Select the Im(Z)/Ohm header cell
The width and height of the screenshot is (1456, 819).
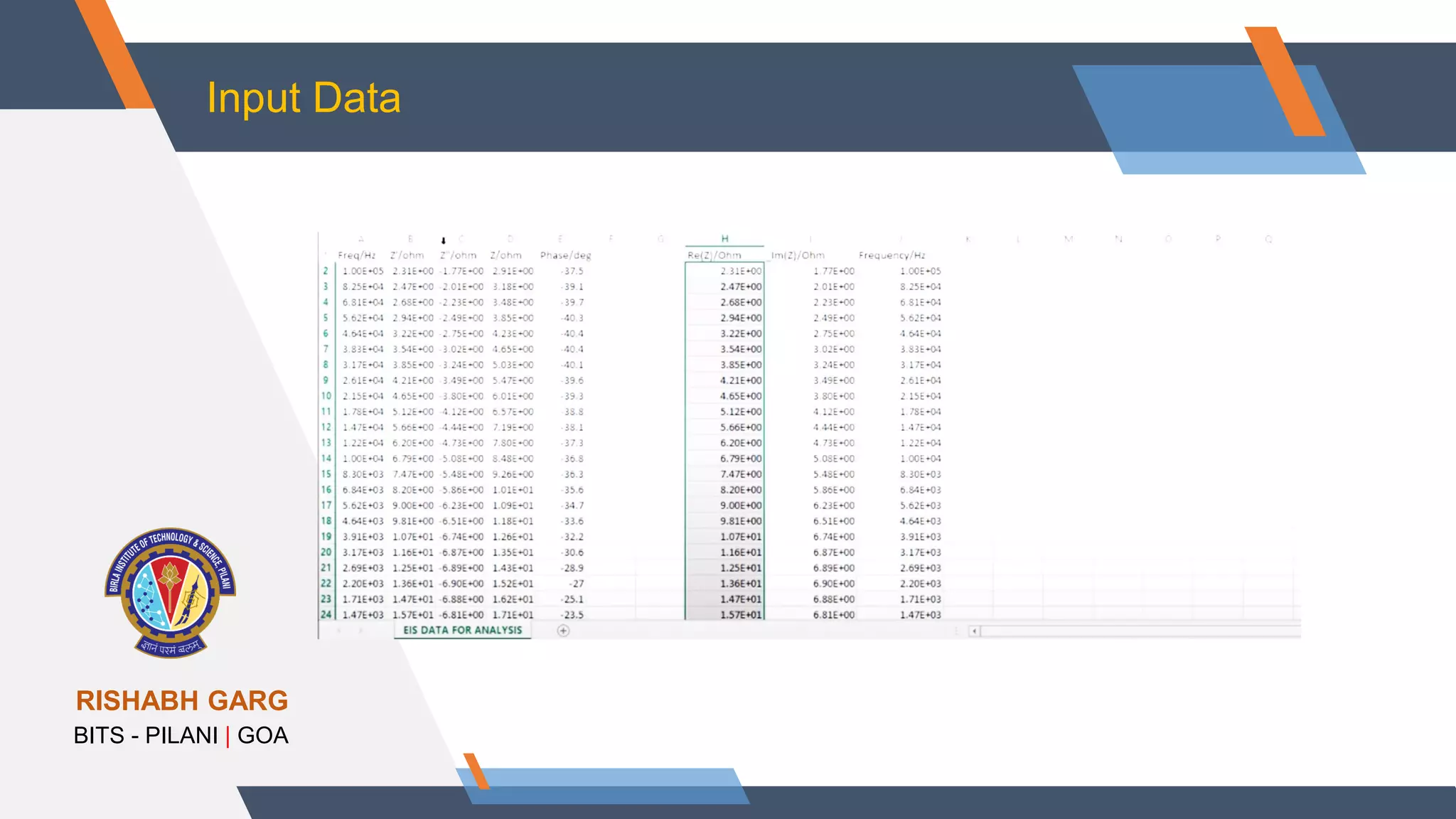pyautogui.click(x=798, y=255)
